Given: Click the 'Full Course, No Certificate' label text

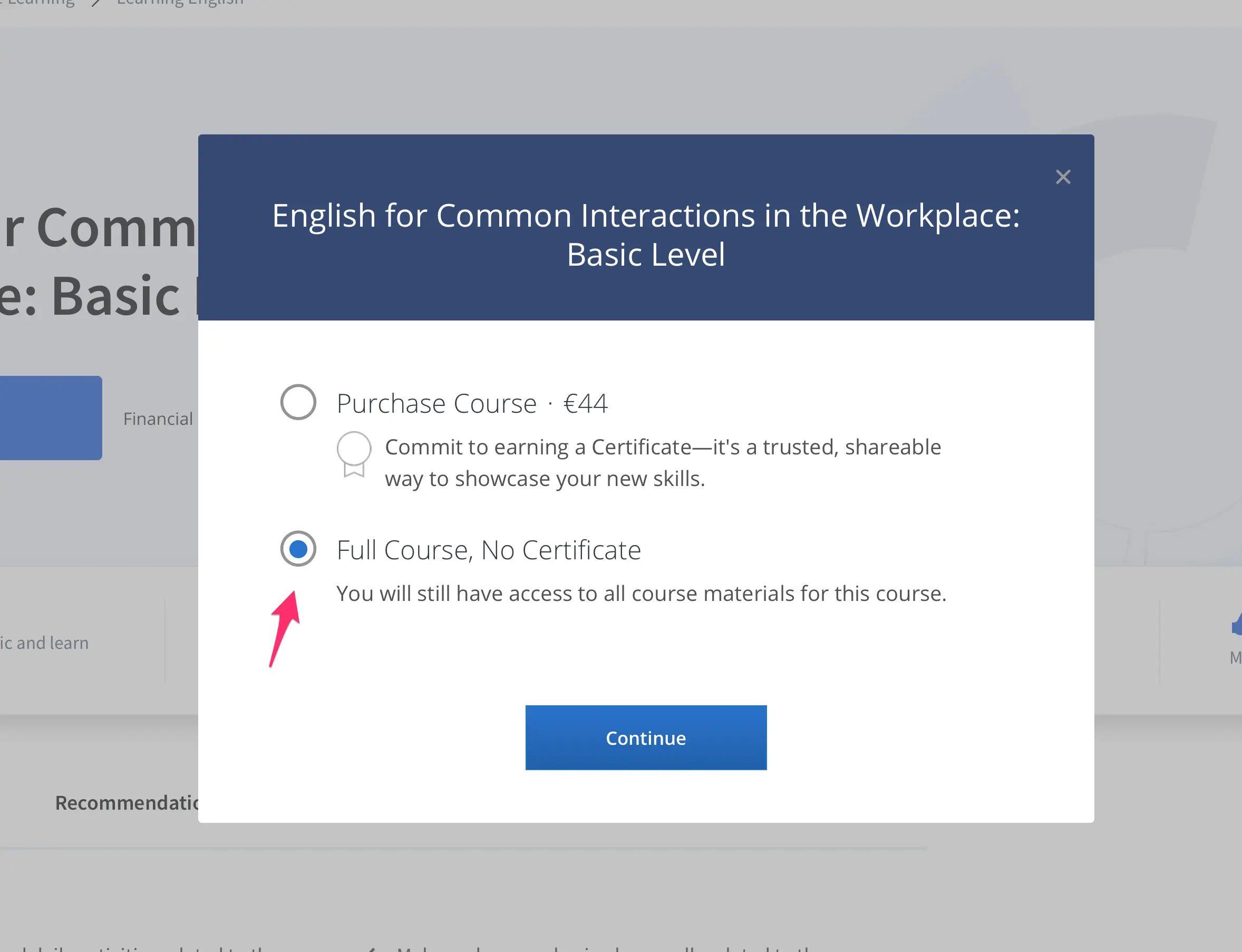Looking at the screenshot, I should coord(488,550).
